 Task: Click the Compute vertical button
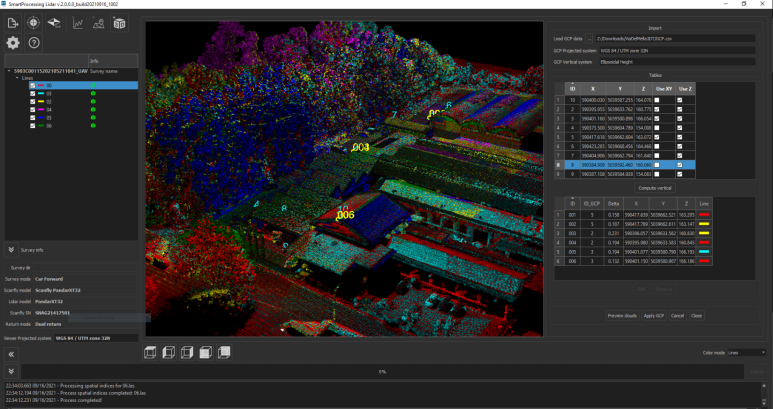coord(655,188)
